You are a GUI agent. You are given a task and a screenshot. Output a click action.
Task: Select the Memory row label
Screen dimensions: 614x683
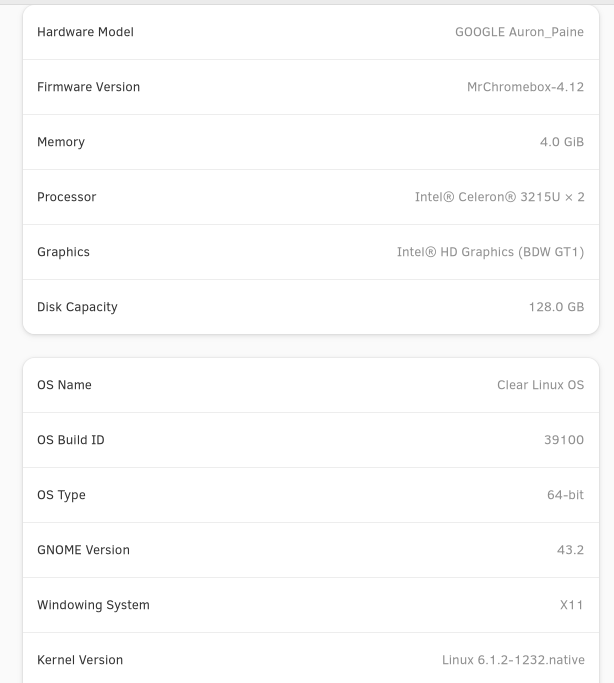(61, 142)
